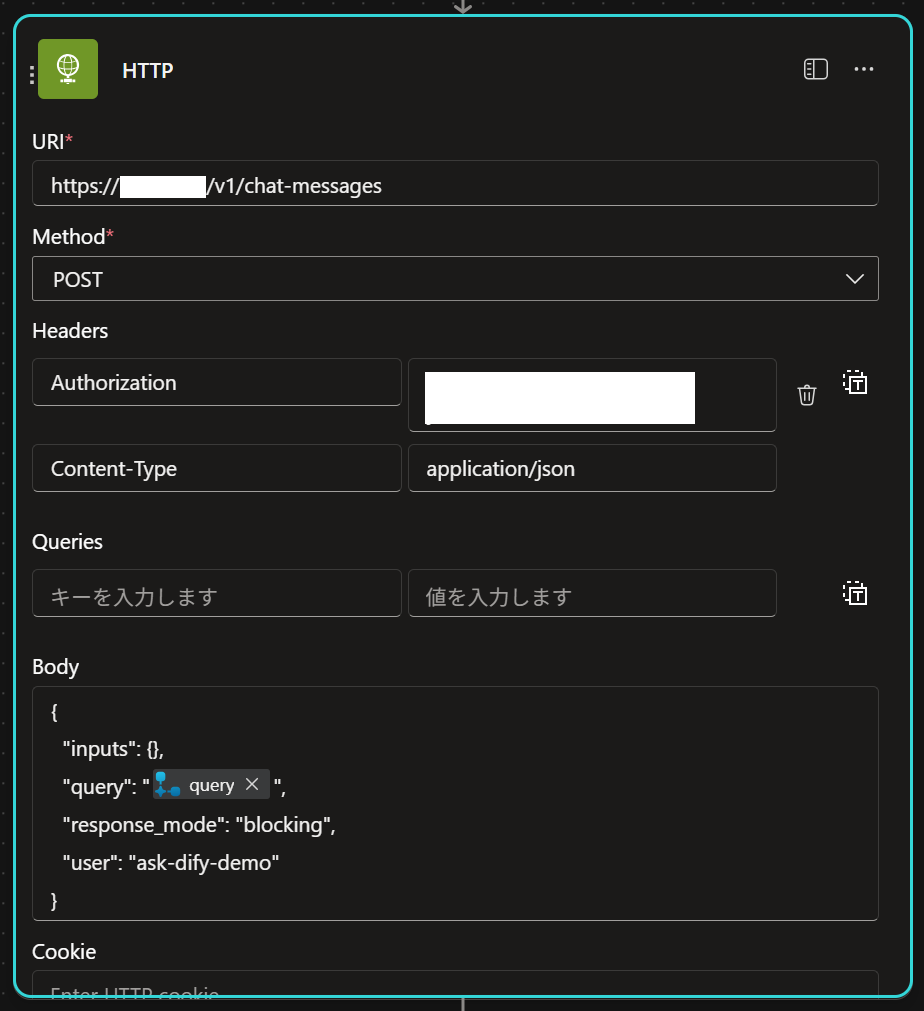Select the Authorization header key field
The image size is (924, 1011).
pos(216,382)
